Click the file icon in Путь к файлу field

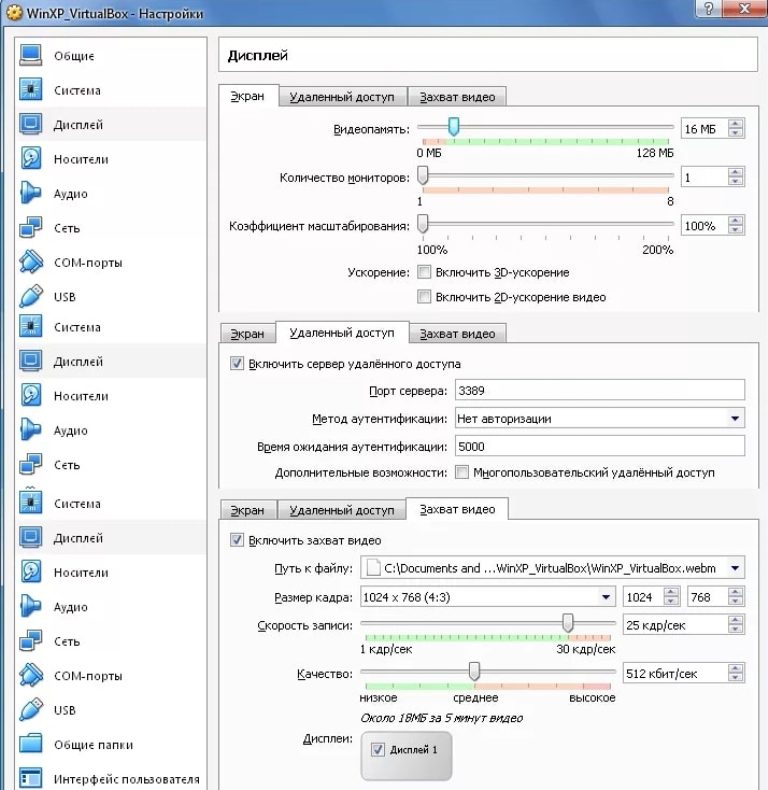tap(373, 568)
